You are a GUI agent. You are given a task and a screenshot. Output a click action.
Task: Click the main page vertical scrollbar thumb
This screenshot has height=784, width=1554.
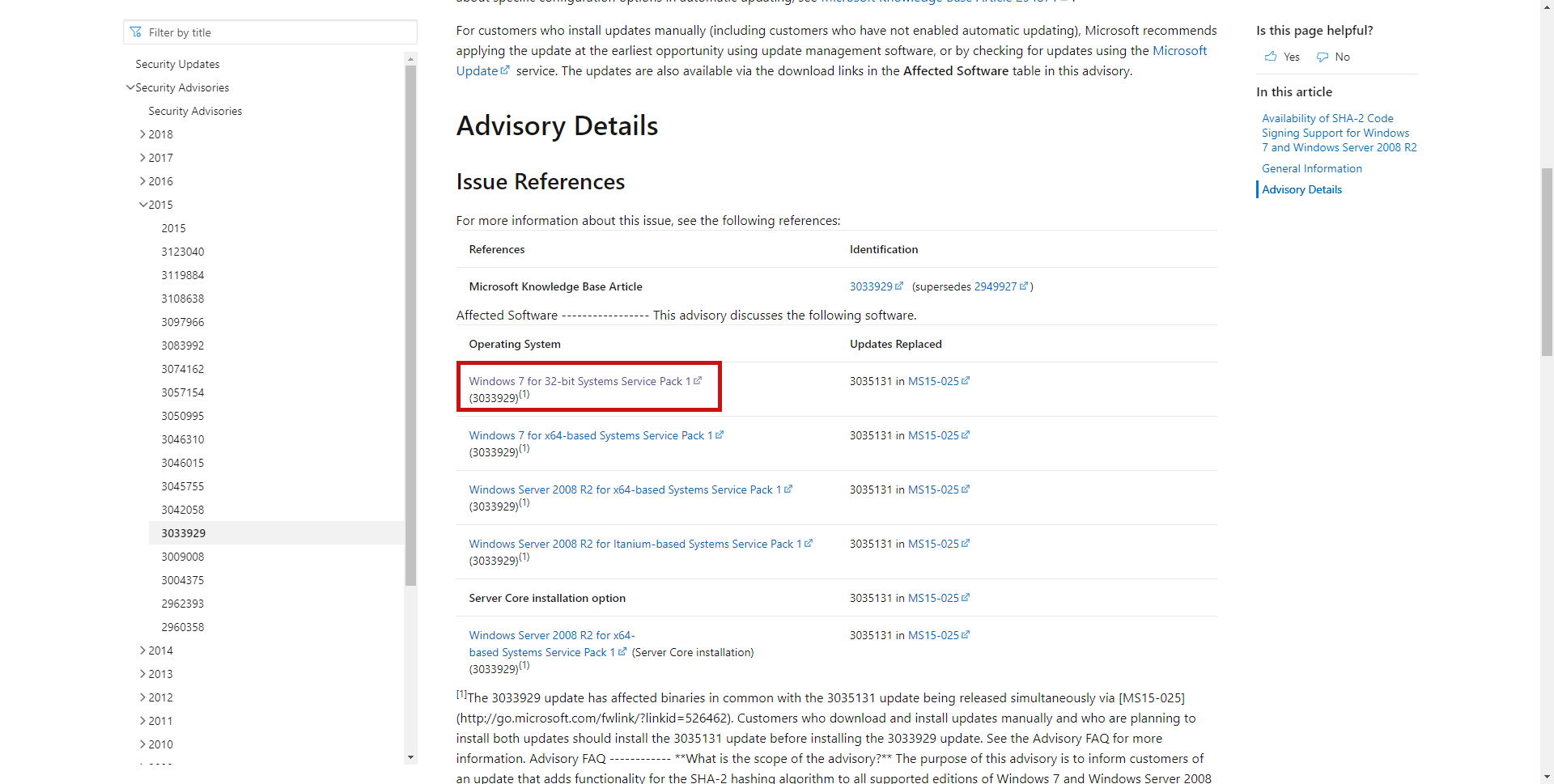(x=1547, y=259)
